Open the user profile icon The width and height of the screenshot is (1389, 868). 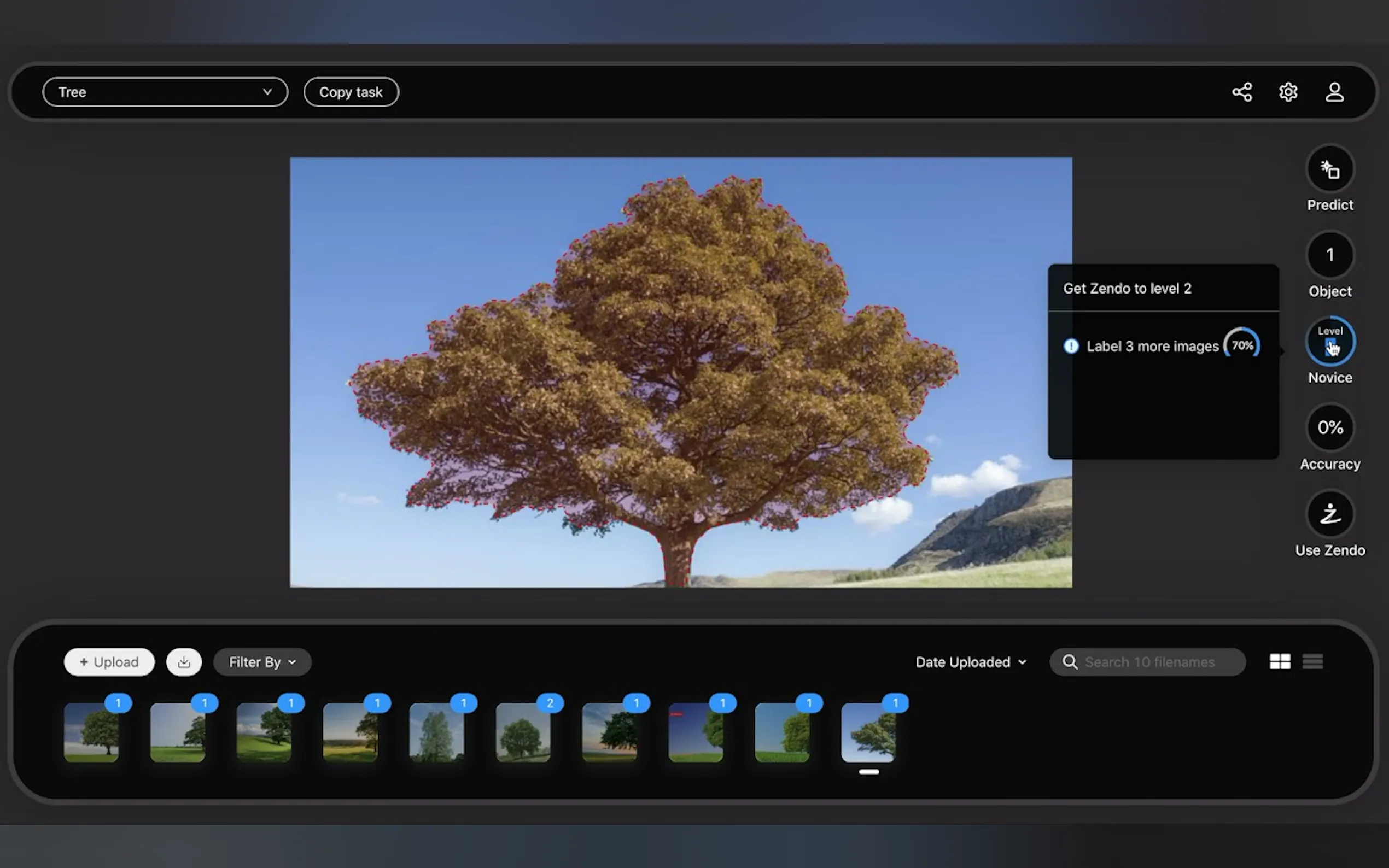[x=1334, y=92]
